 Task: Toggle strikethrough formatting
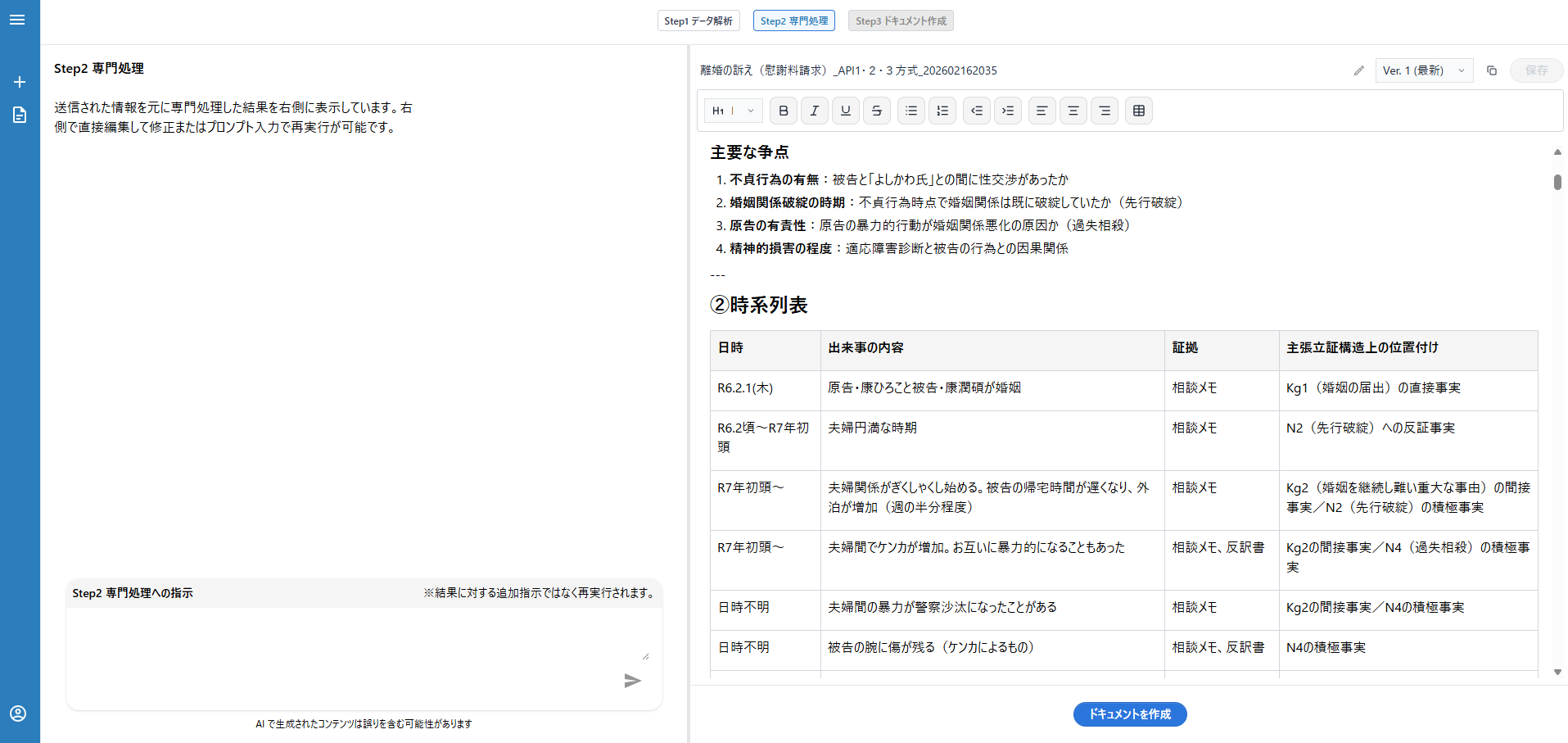click(x=877, y=111)
